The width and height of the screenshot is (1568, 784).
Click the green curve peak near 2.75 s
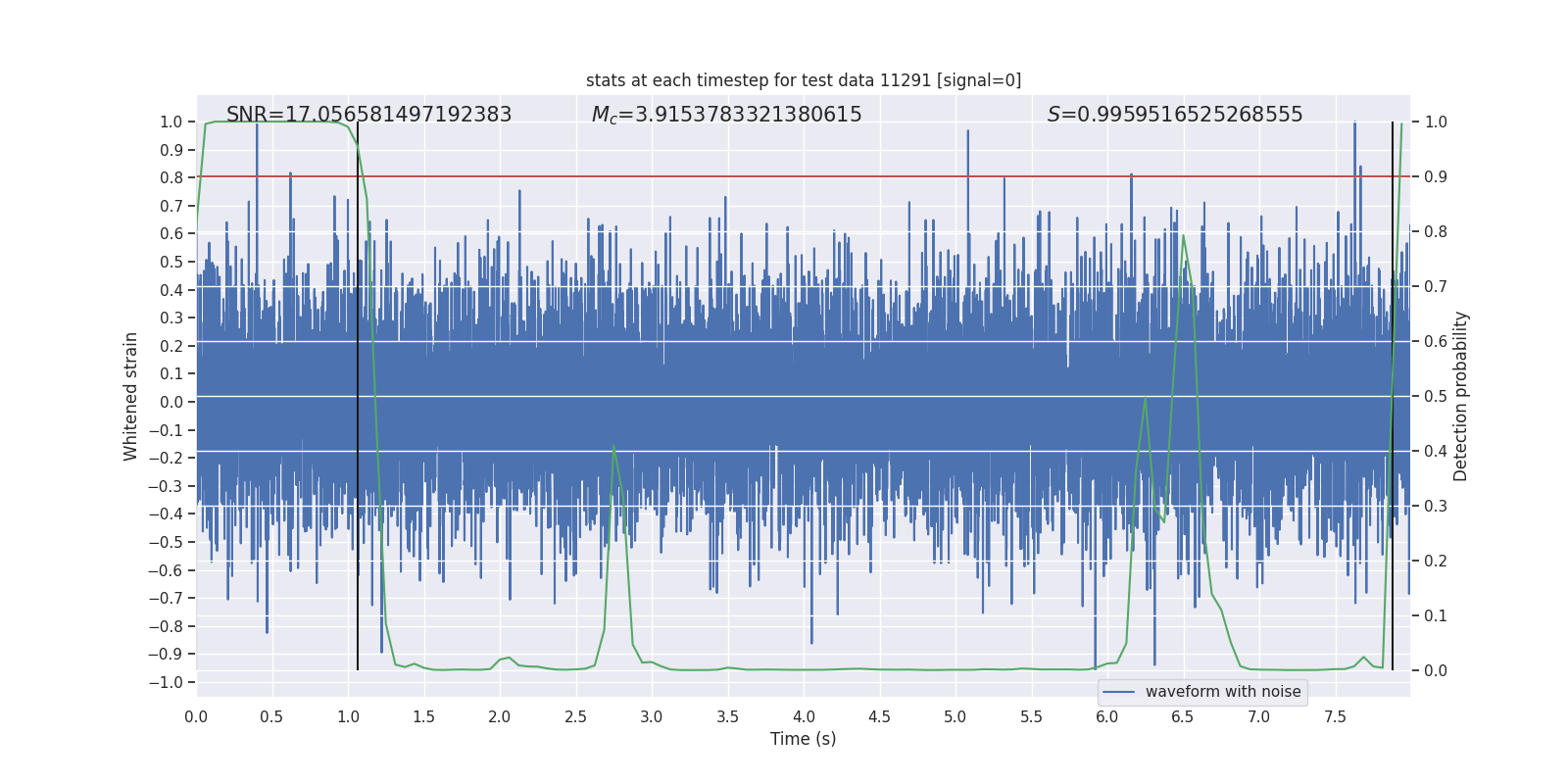[614, 447]
